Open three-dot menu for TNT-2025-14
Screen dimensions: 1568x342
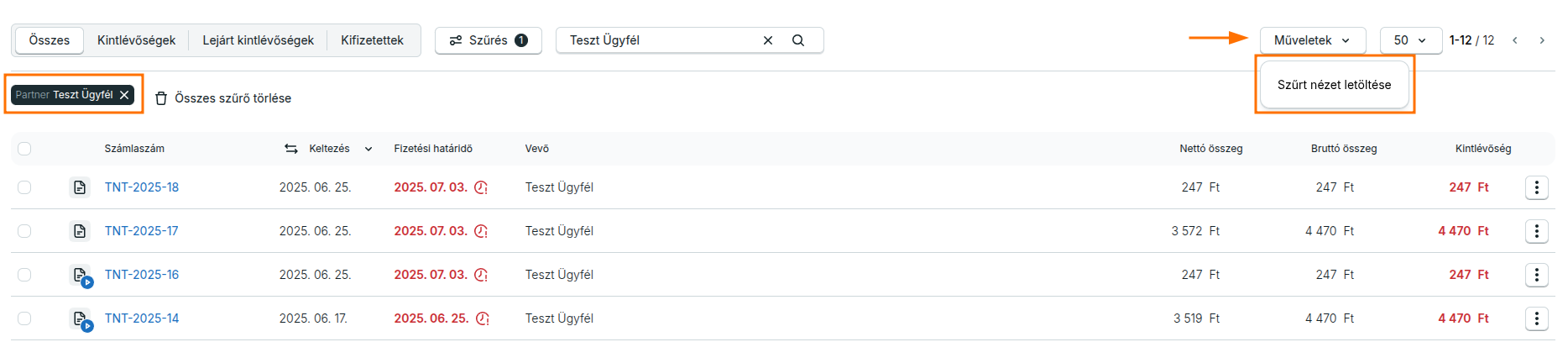click(x=1536, y=318)
